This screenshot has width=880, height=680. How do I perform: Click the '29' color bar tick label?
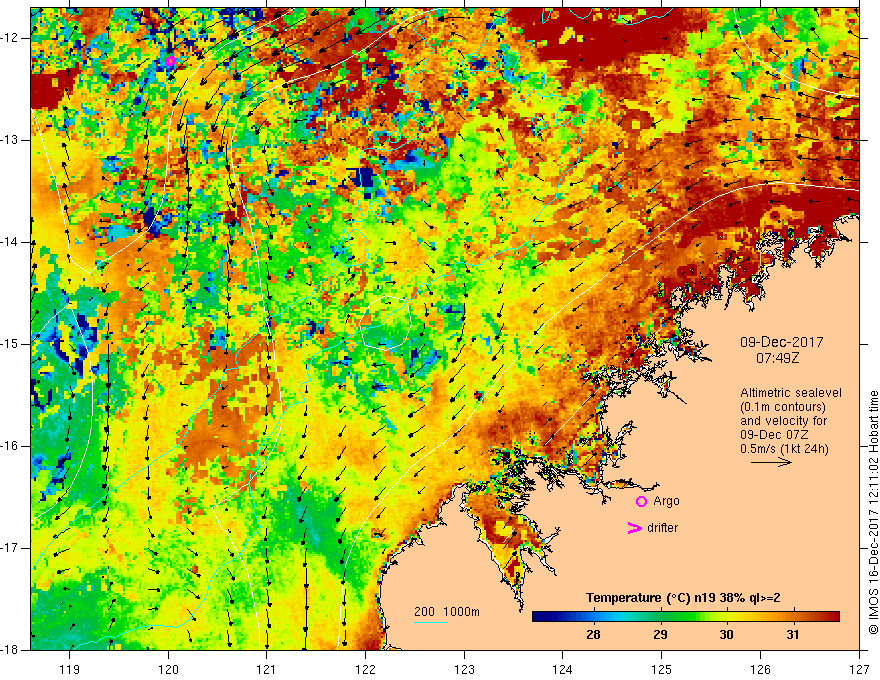click(x=660, y=635)
